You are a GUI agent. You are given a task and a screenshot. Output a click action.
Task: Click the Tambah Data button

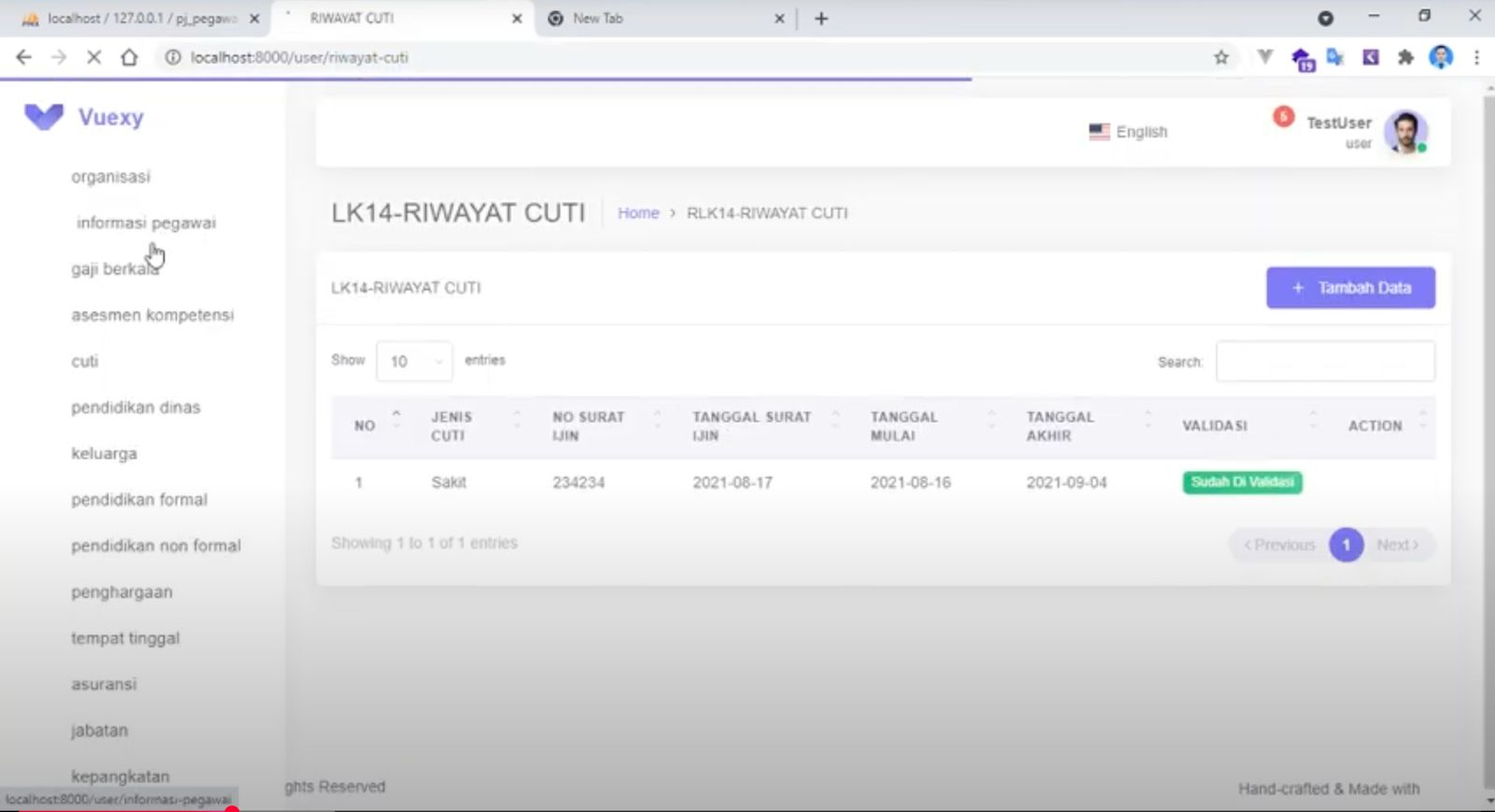point(1350,288)
